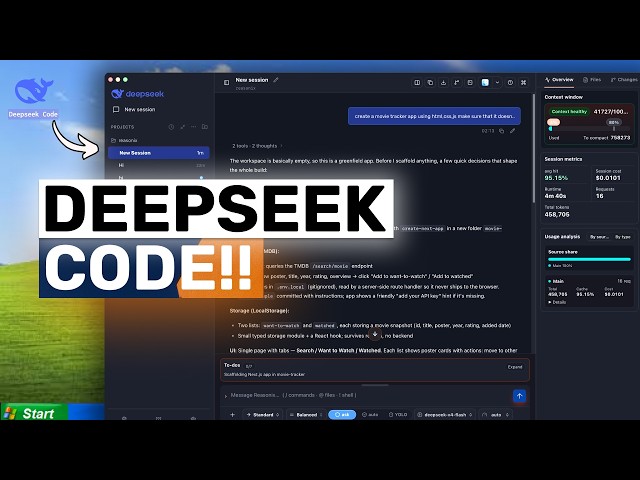Image resolution: width=640 pixels, height=480 pixels.
Task: Select the By source usage analysis toggle
Action: pos(599,237)
